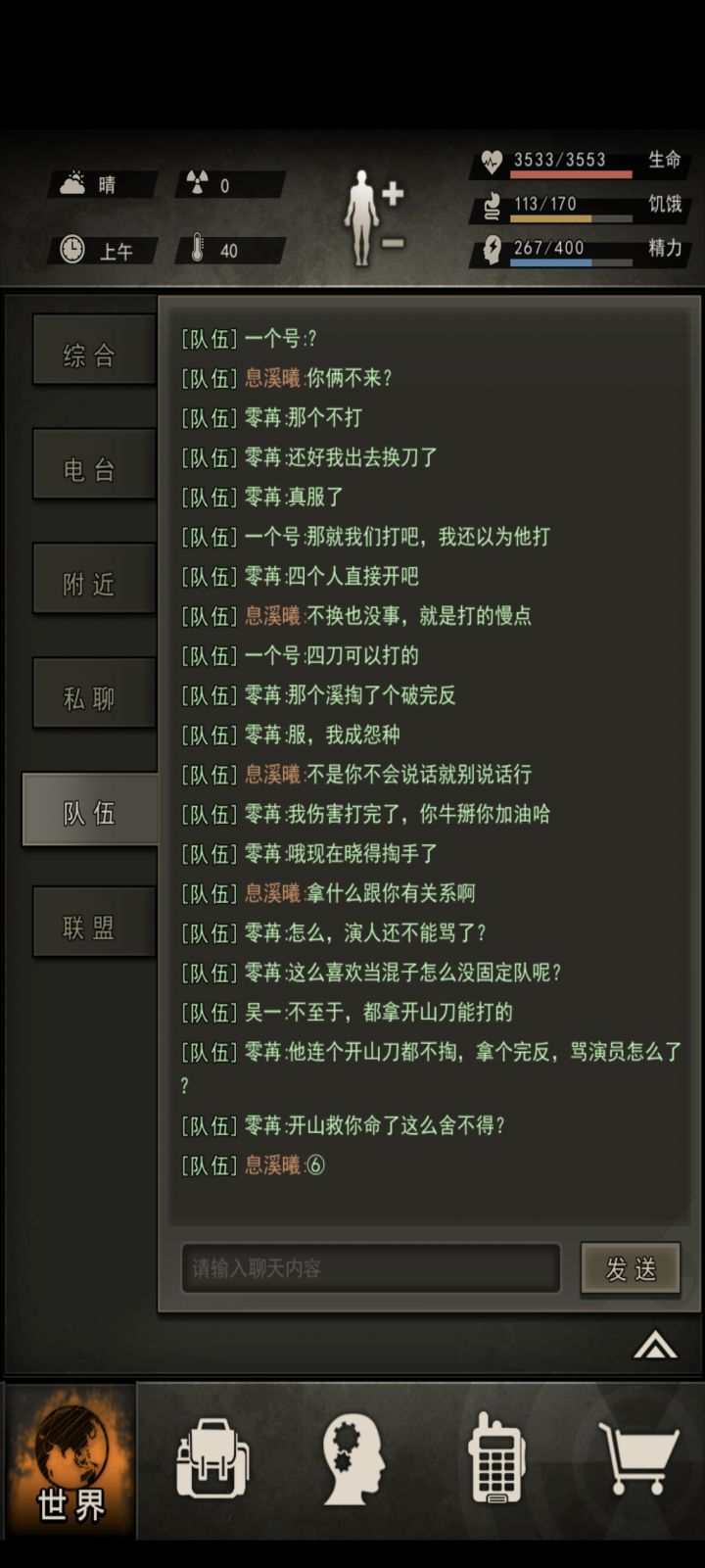Tap the red 生命 health bar
Screen dimensions: 705x1568
(x=571, y=175)
